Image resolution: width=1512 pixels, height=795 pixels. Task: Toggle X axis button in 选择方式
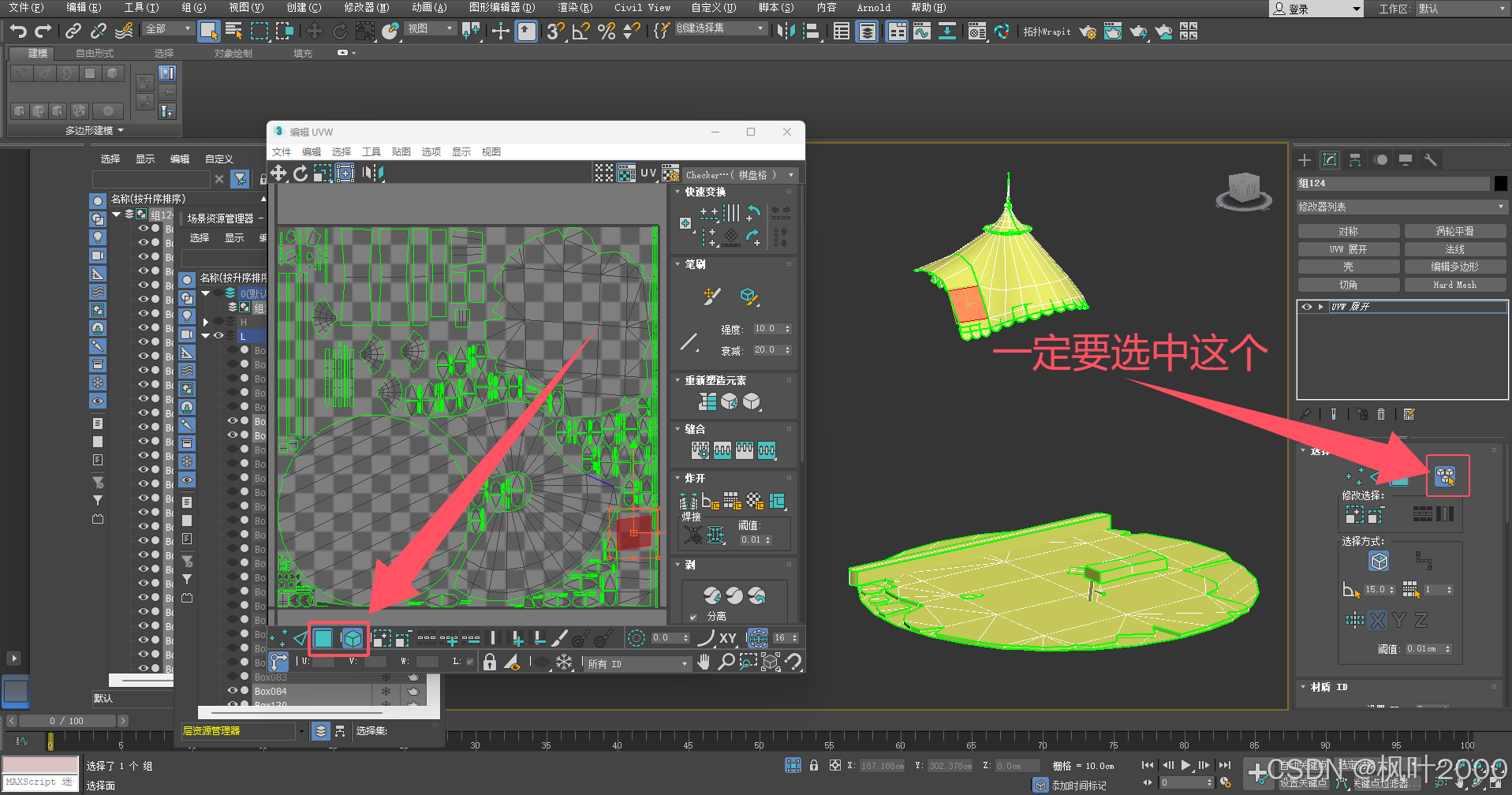[x=1378, y=621]
